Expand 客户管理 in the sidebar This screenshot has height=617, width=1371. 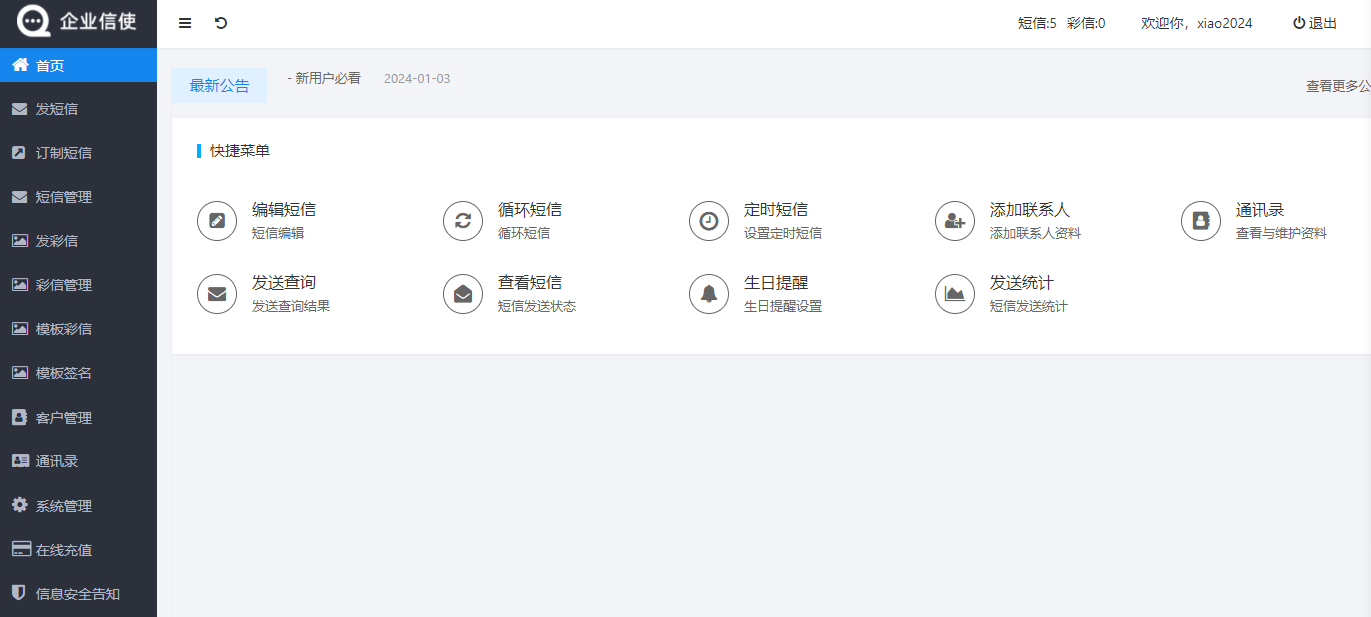(x=64, y=418)
